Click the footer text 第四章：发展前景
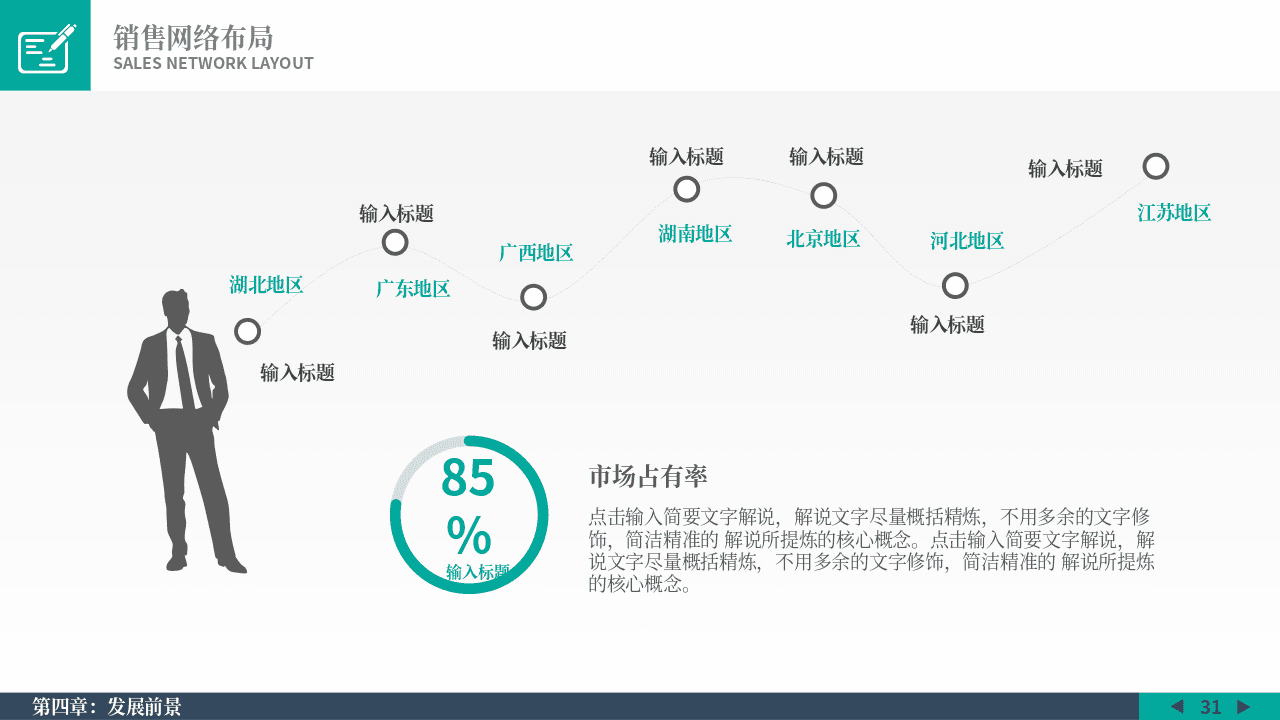The height and width of the screenshot is (720, 1280). tap(107, 707)
